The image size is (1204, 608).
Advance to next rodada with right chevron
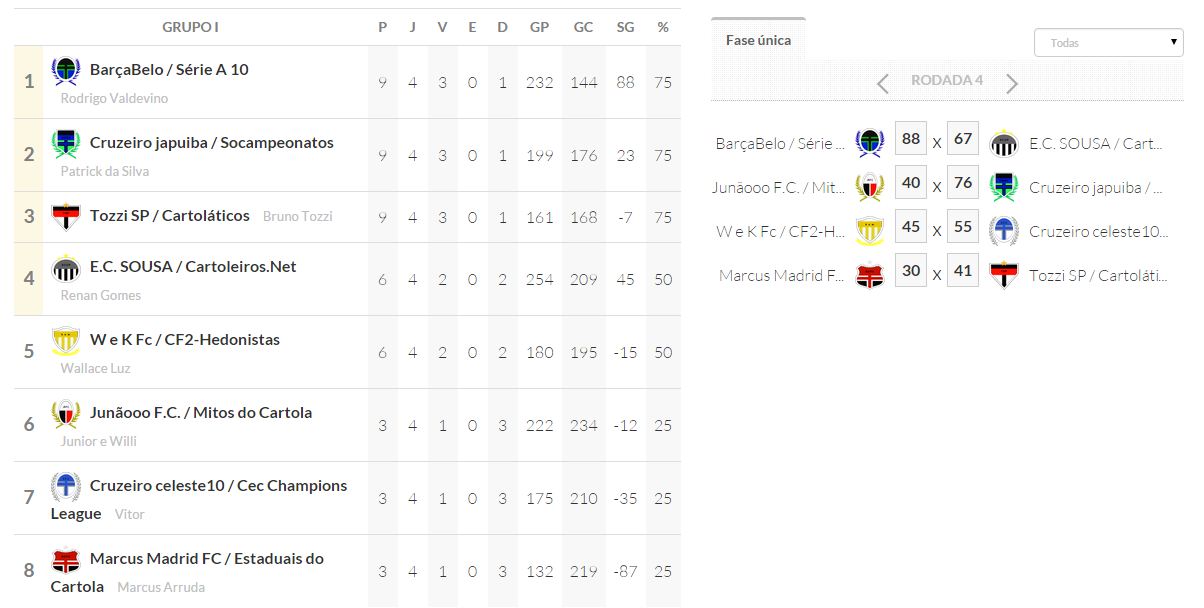pos(1012,83)
